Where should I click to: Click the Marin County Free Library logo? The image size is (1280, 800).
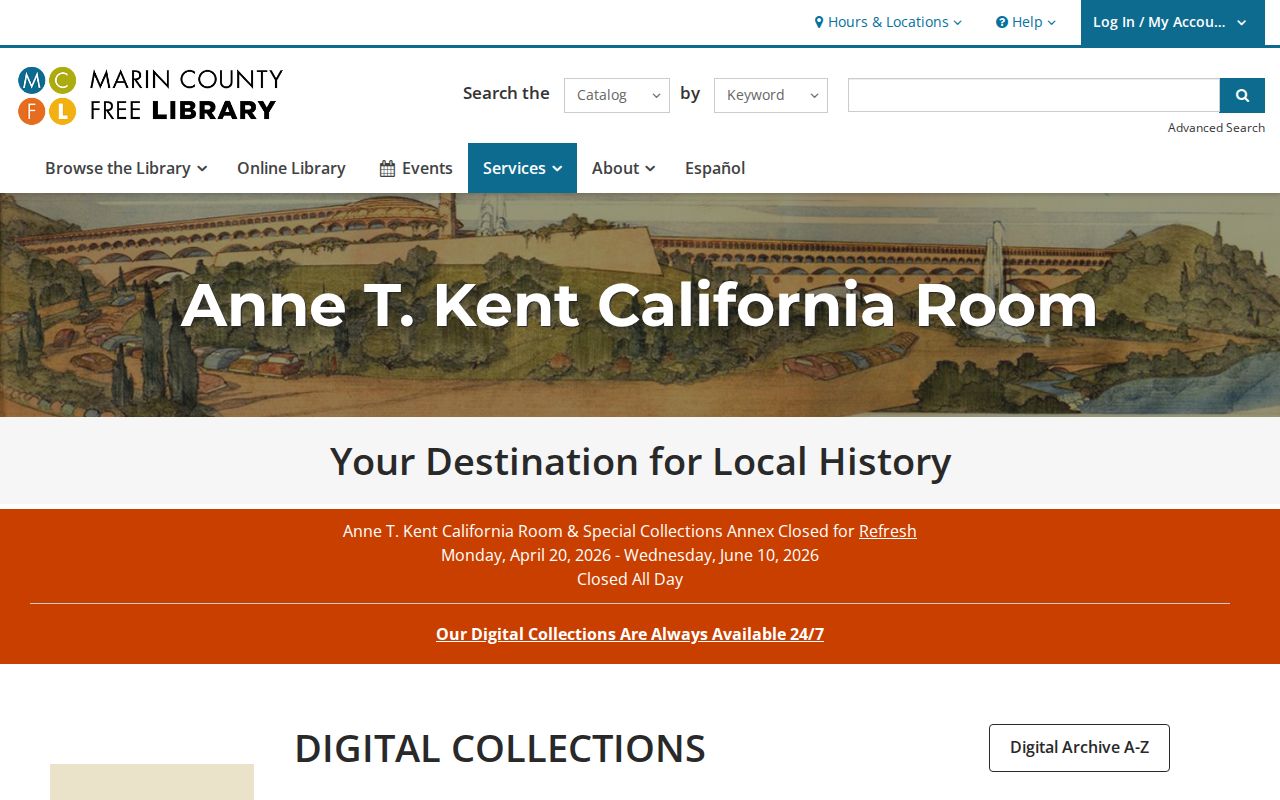point(150,95)
